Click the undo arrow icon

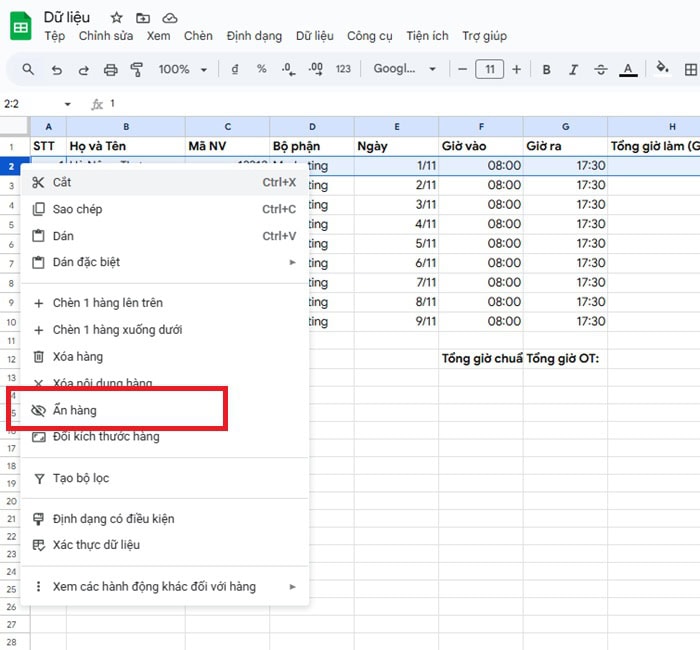tap(57, 70)
